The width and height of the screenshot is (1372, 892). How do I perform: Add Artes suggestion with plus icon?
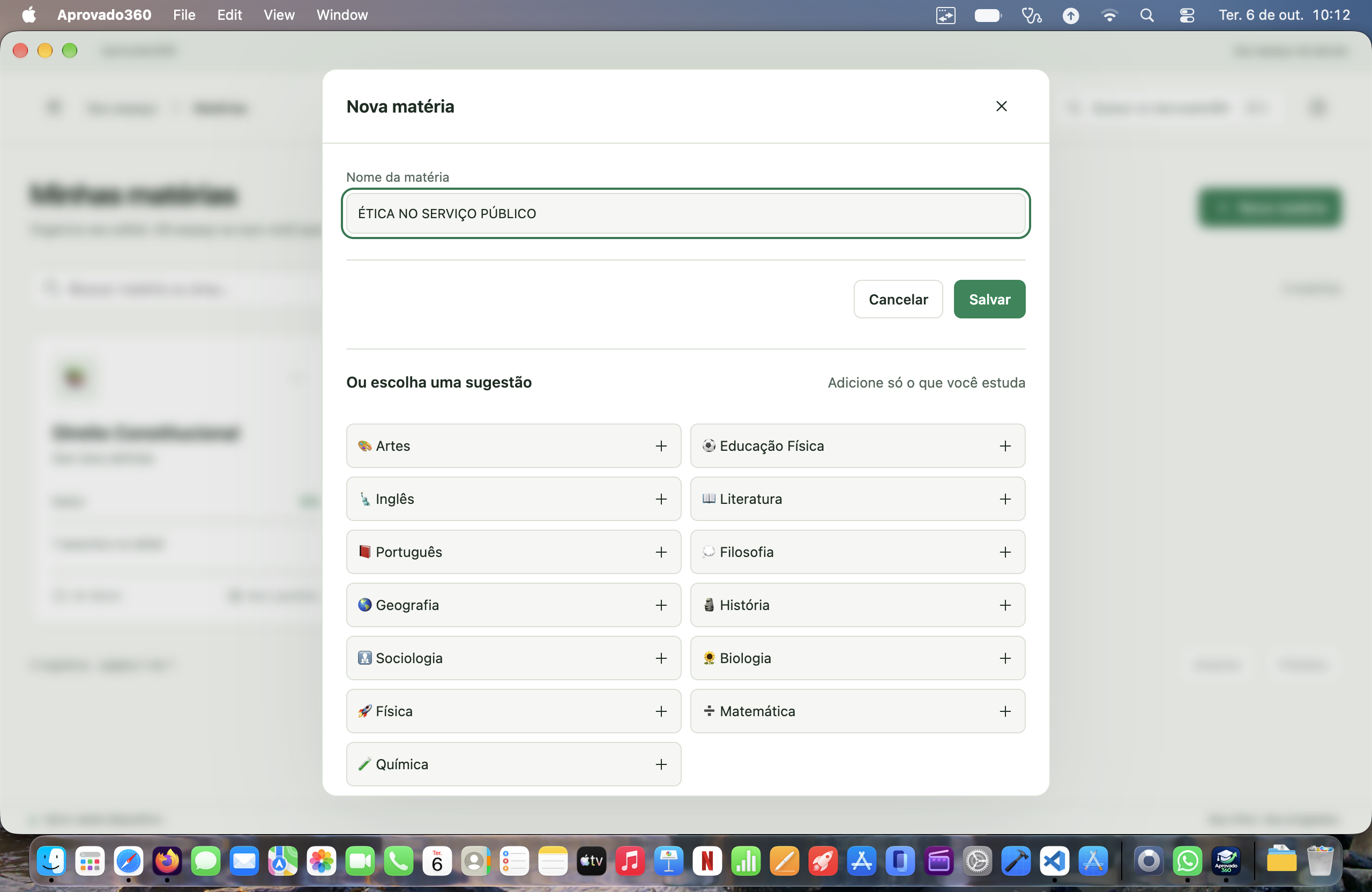click(661, 445)
